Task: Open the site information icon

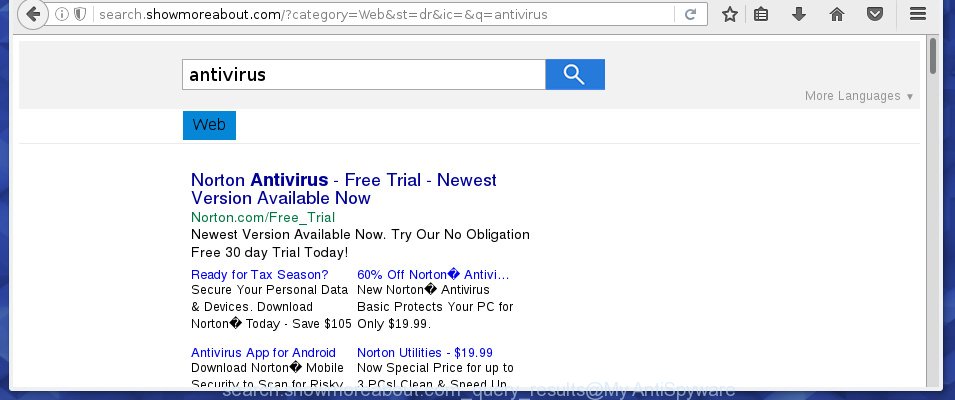Action: (62, 14)
